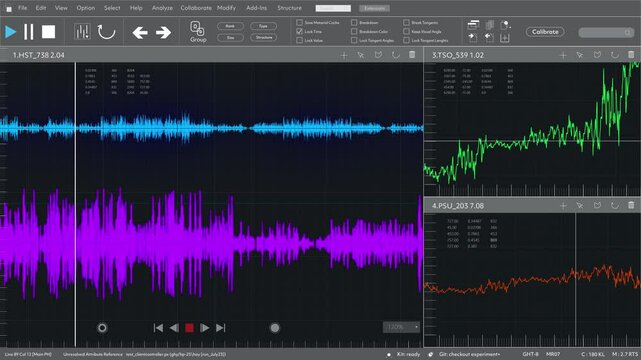Open the Modify menu

pyautogui.click(x=226, y=8)
